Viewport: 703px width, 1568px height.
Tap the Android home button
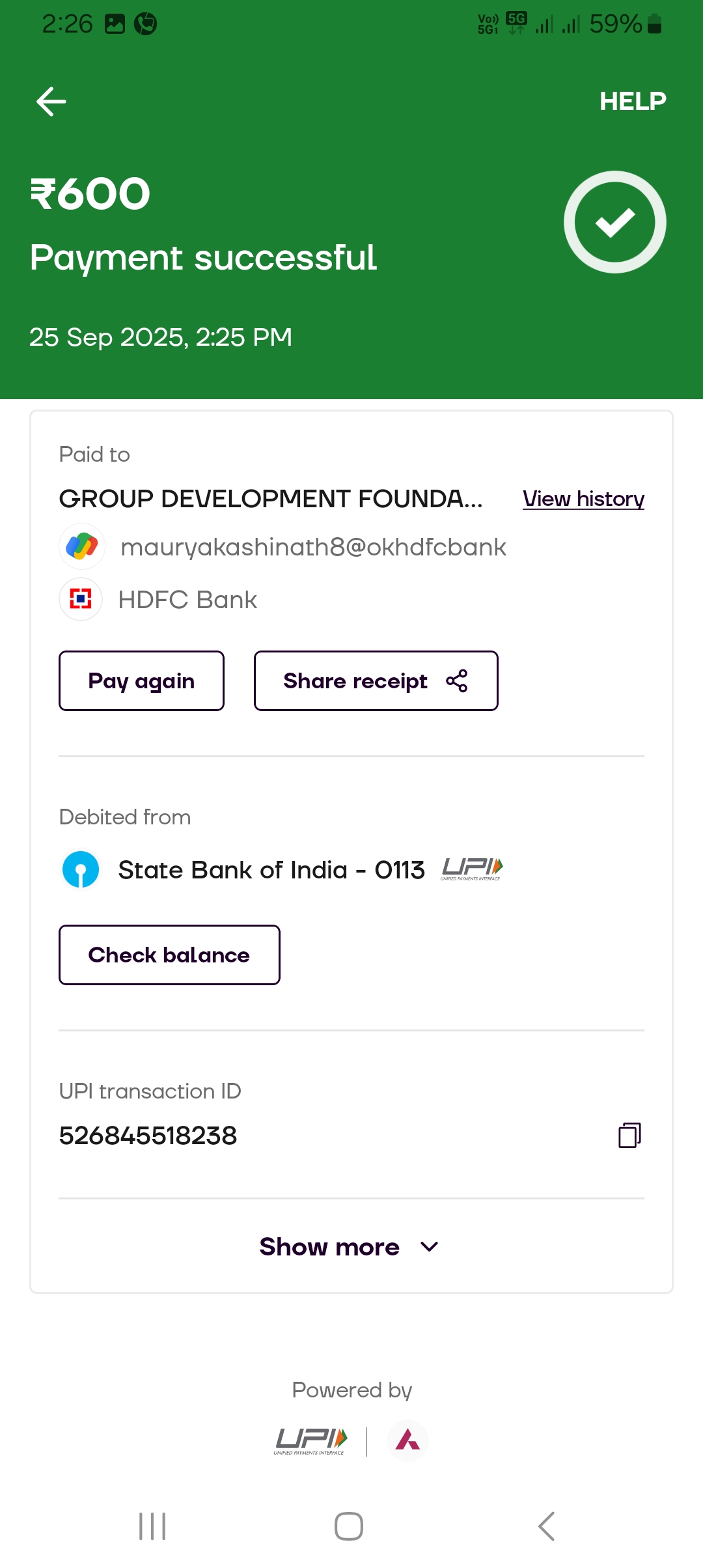349,1526
